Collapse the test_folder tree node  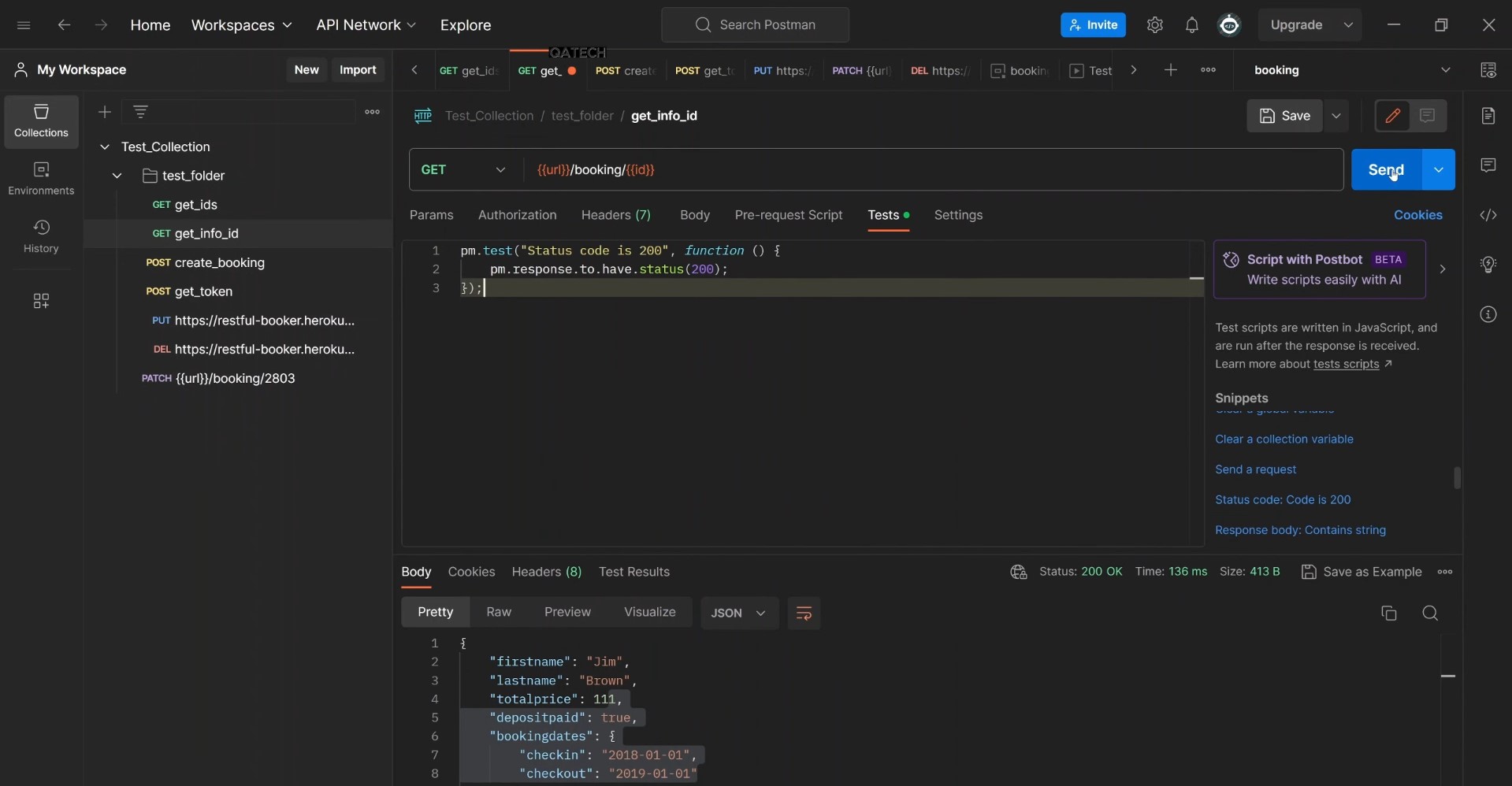click(117, 176)
